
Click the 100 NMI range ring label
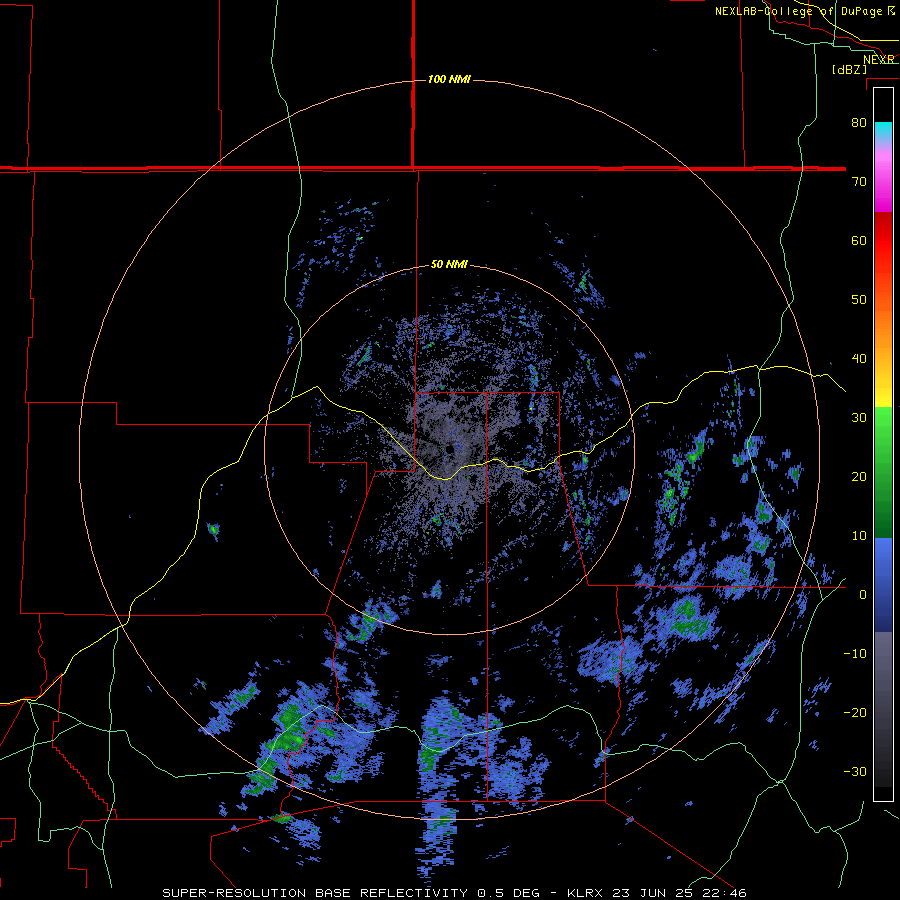[449, 79]
